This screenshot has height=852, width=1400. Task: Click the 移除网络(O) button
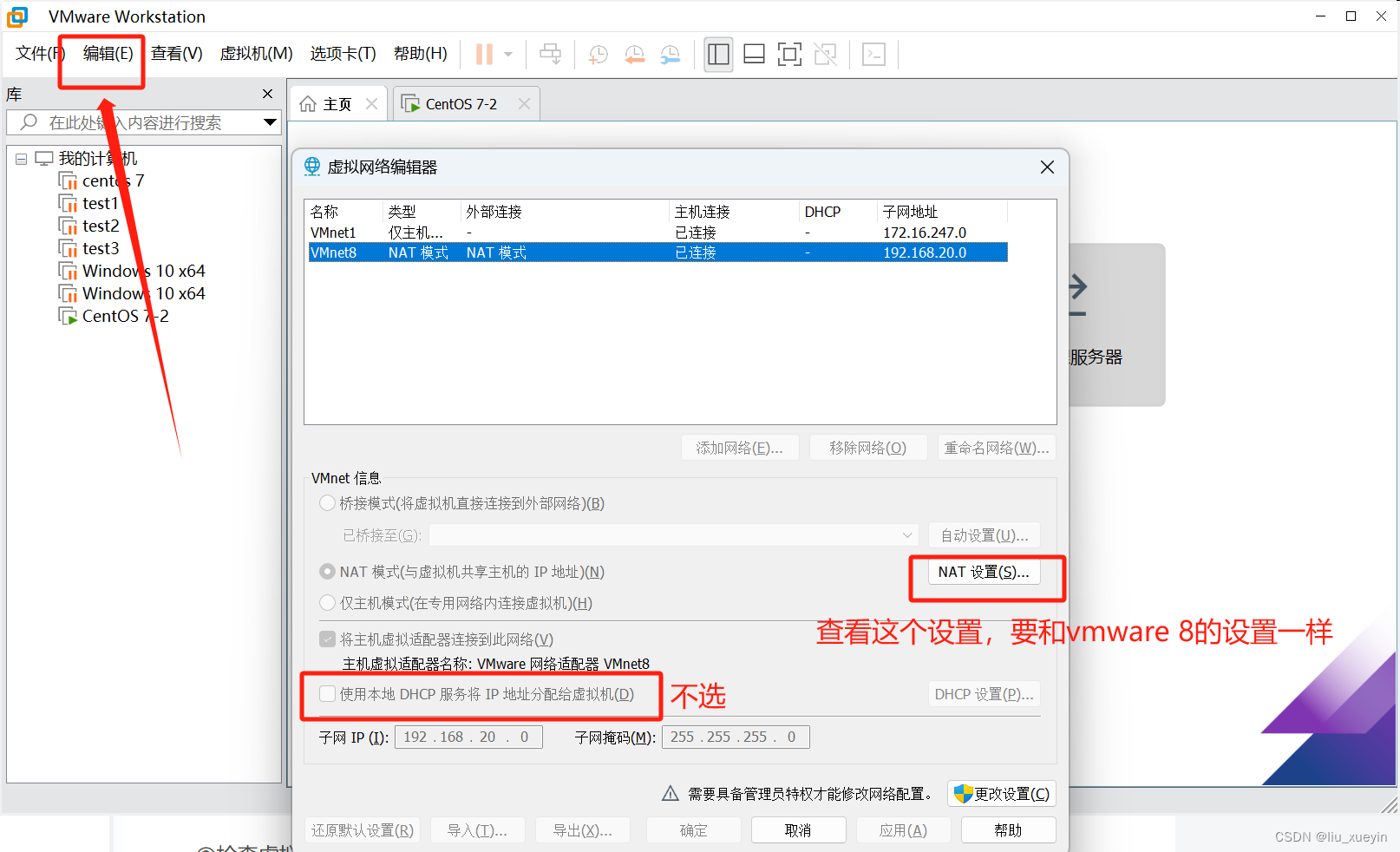(867, 448)
